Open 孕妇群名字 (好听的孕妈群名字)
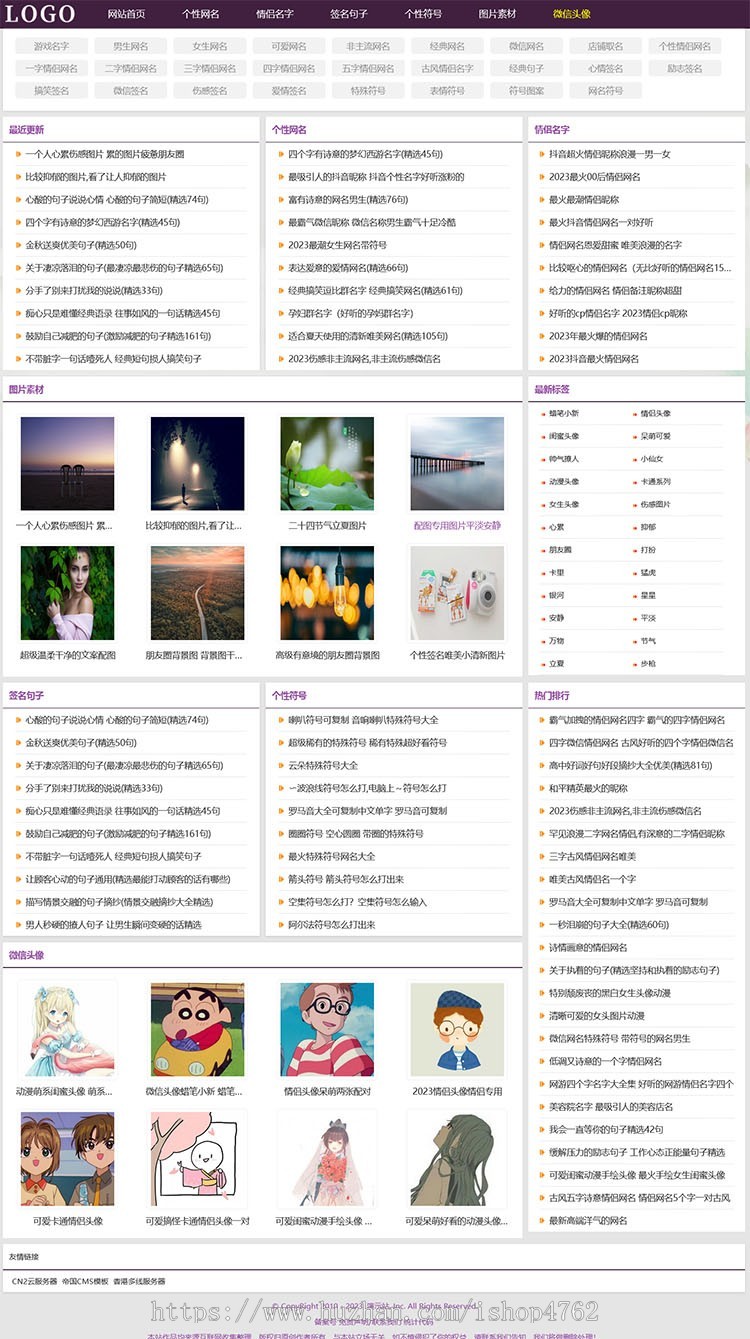 pos(353,313)
